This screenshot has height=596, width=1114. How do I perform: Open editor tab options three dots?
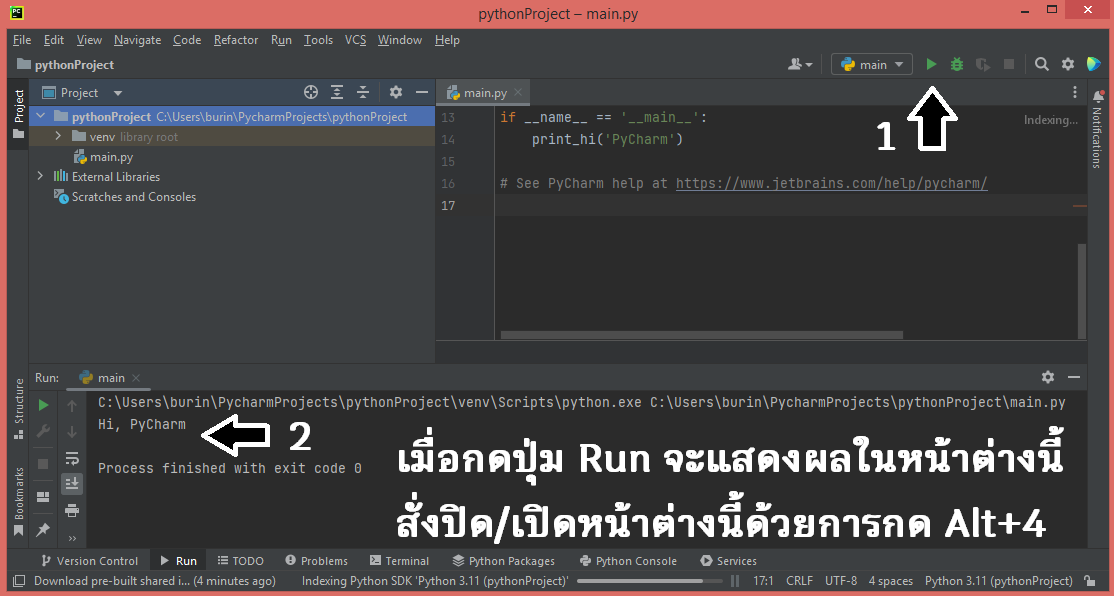pyautogui.click(x=1075, y=92)
